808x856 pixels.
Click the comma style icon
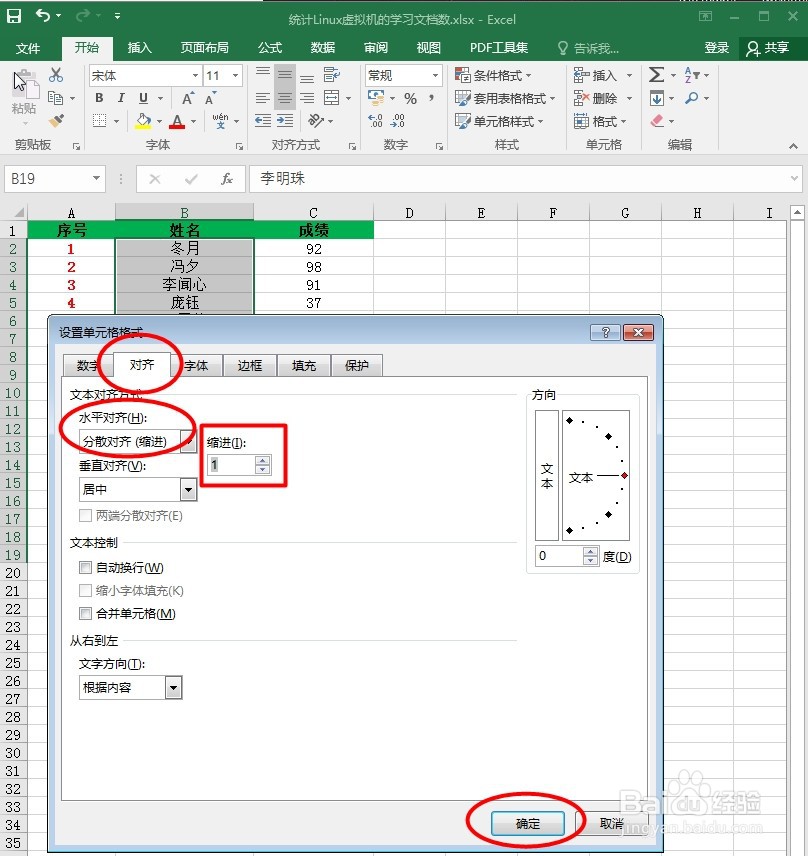431,98
